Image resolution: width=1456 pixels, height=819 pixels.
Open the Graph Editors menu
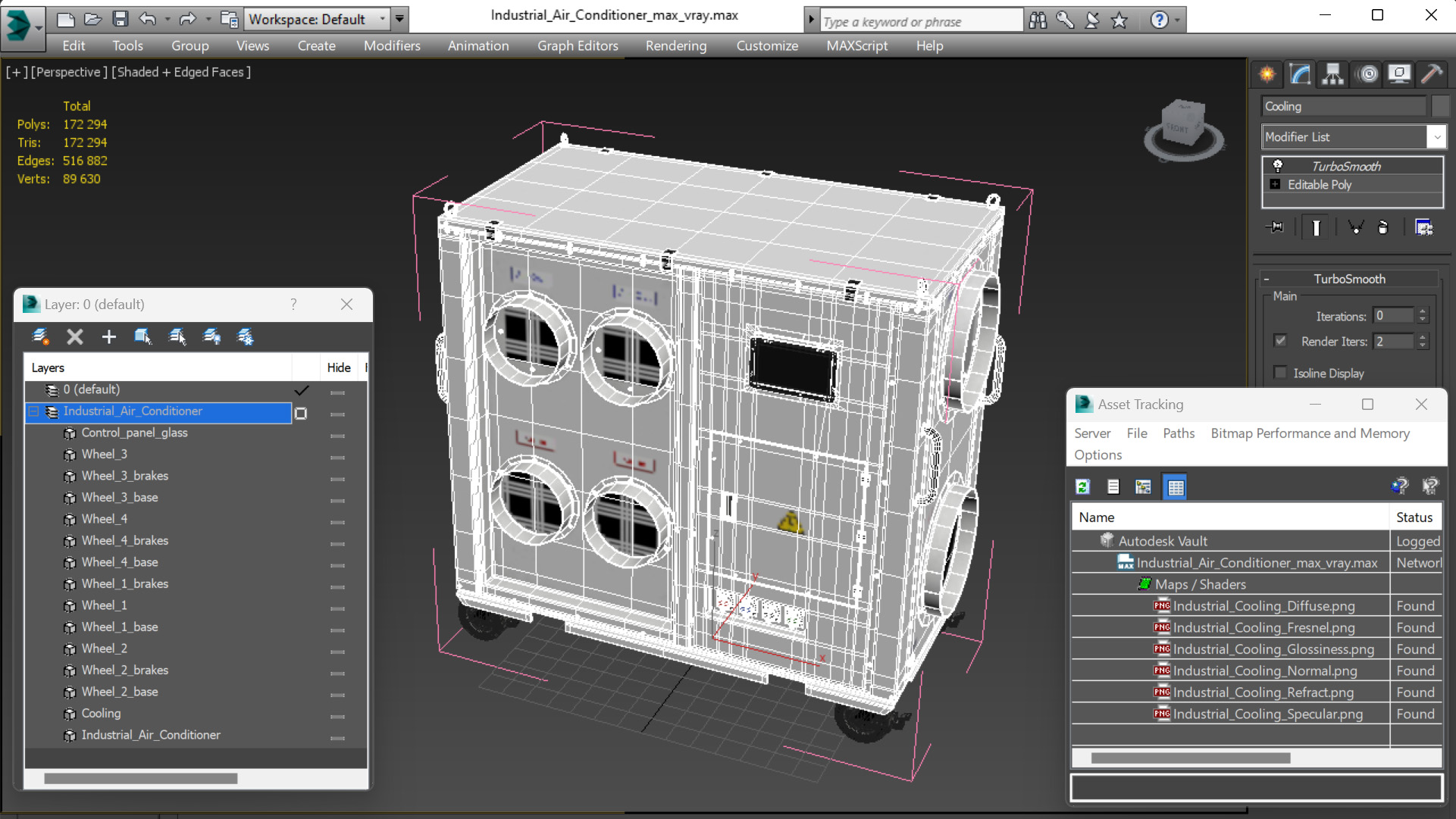(x=578, y=45)
